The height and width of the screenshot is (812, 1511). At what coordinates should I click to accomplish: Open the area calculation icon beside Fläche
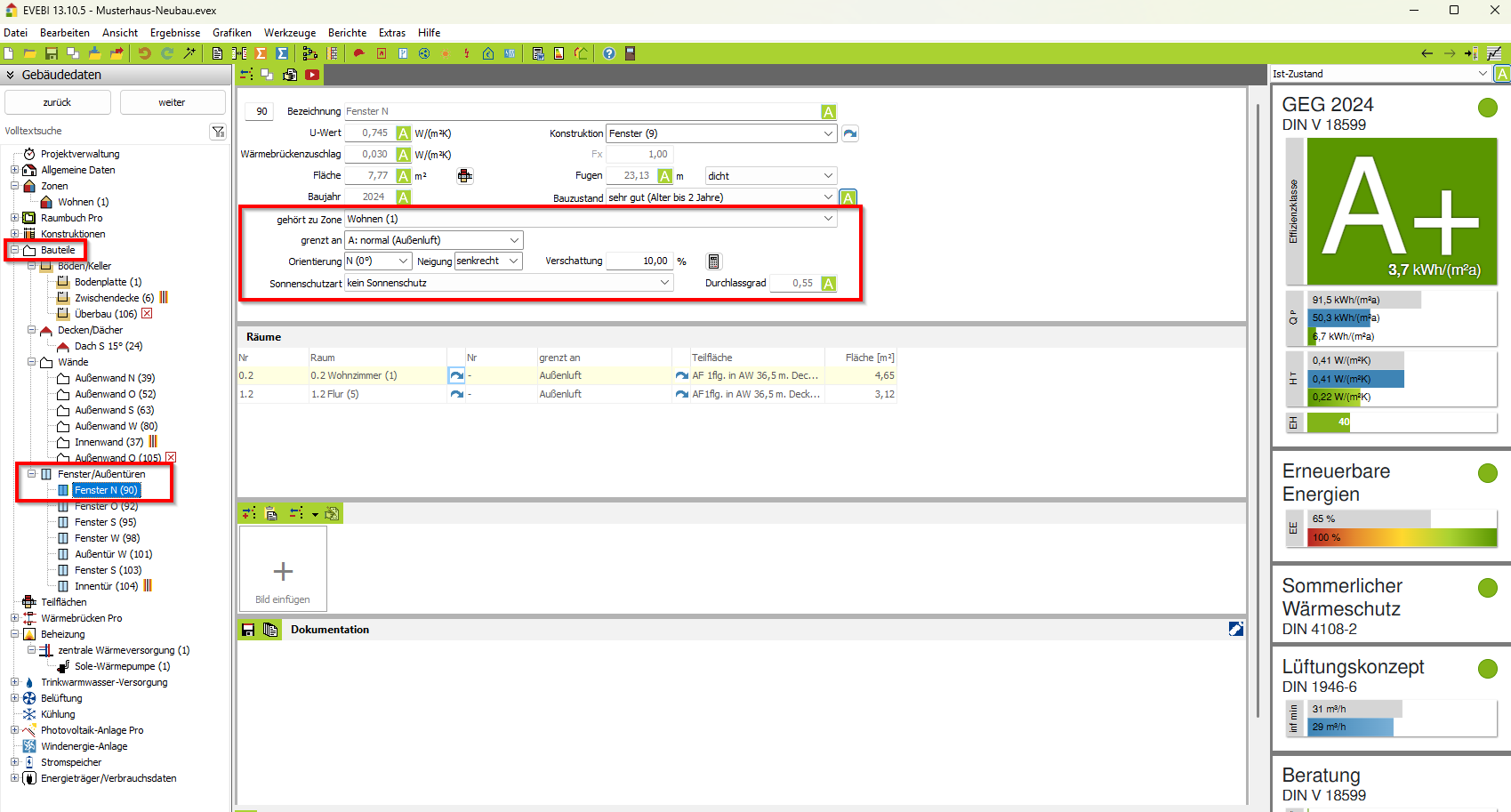464,176
